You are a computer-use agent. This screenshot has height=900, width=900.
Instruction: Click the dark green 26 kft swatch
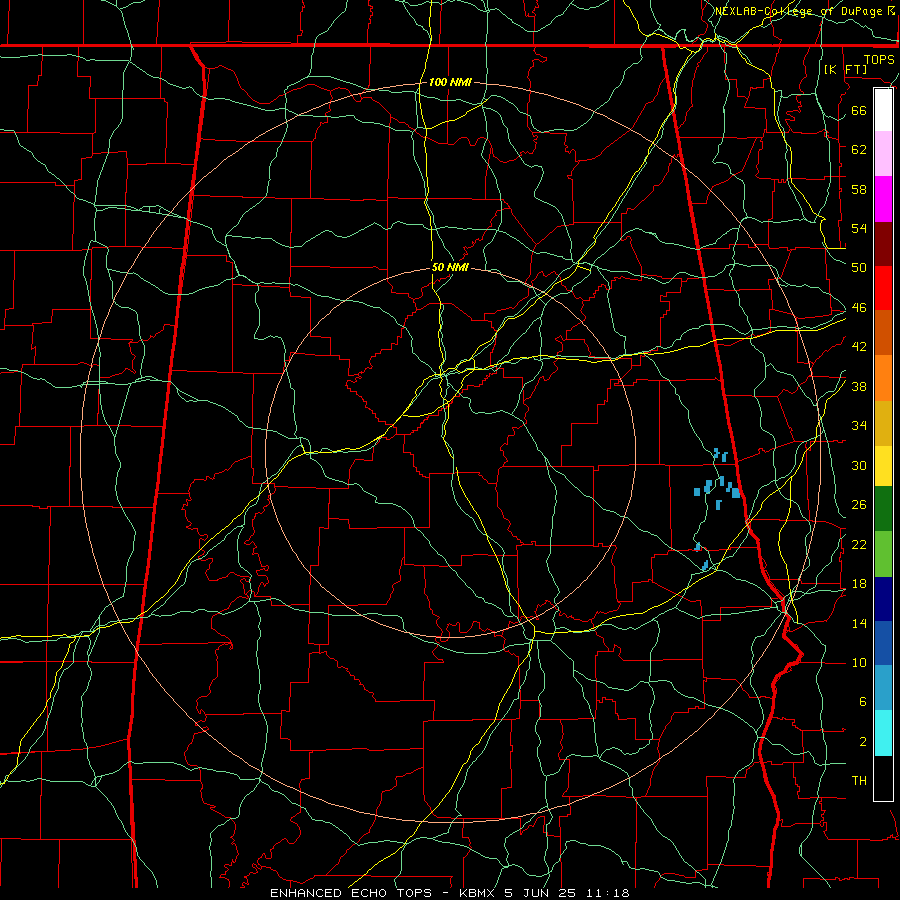(x=883, y=509)
